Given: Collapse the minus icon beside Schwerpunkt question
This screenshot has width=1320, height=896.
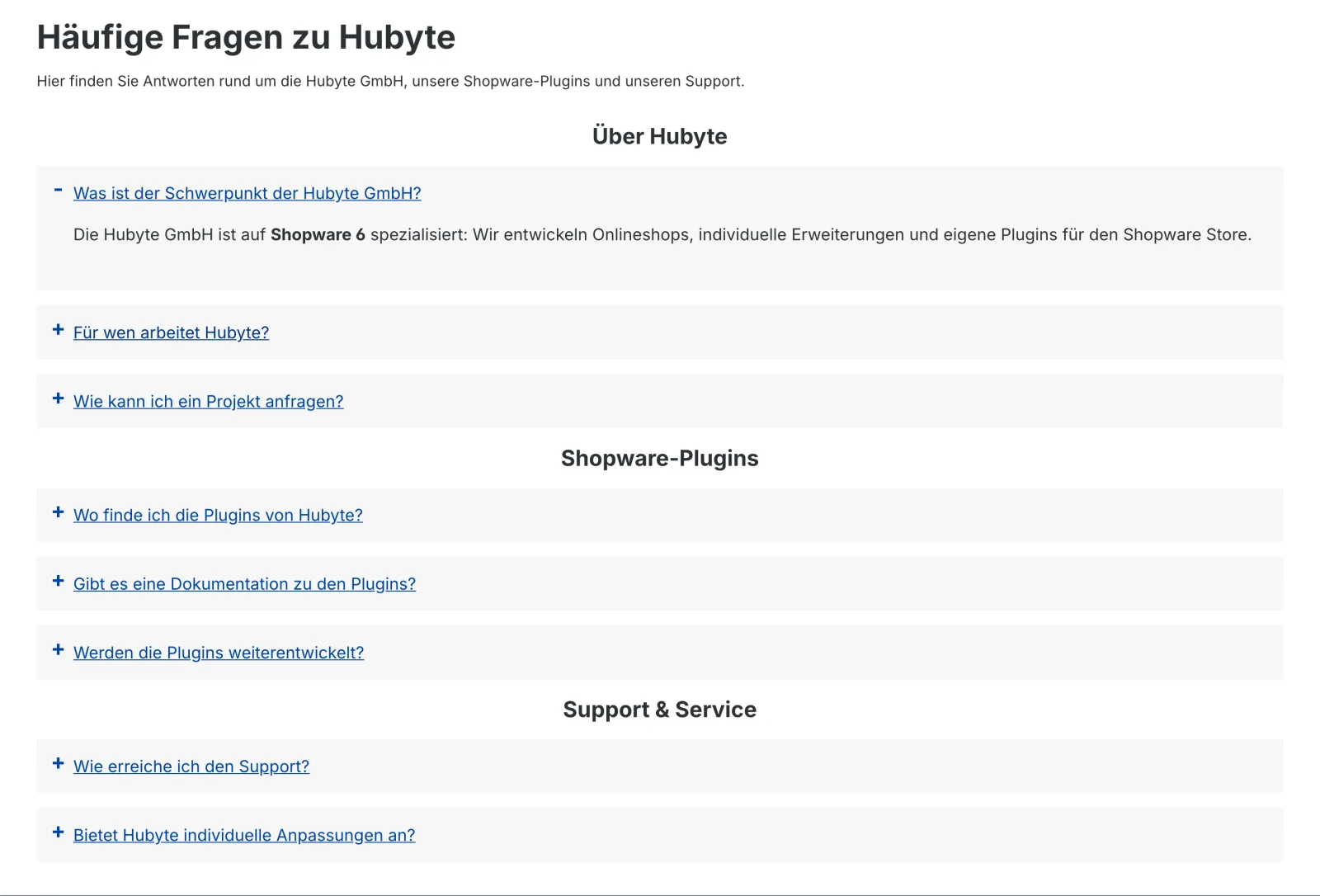Looking at the screenshot, I should 58,191.
